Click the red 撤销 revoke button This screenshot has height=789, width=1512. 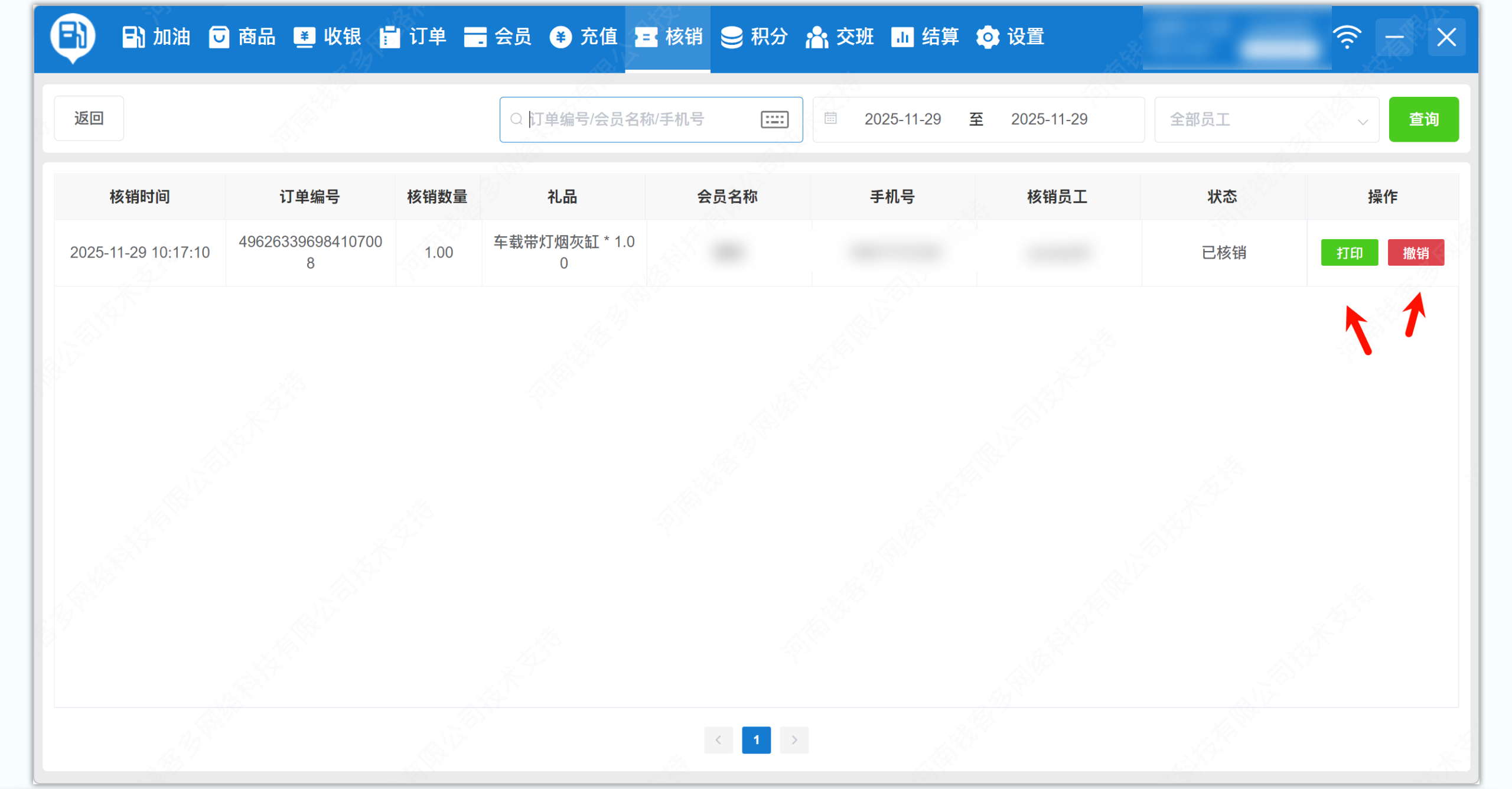click(x=1415, y=253)
